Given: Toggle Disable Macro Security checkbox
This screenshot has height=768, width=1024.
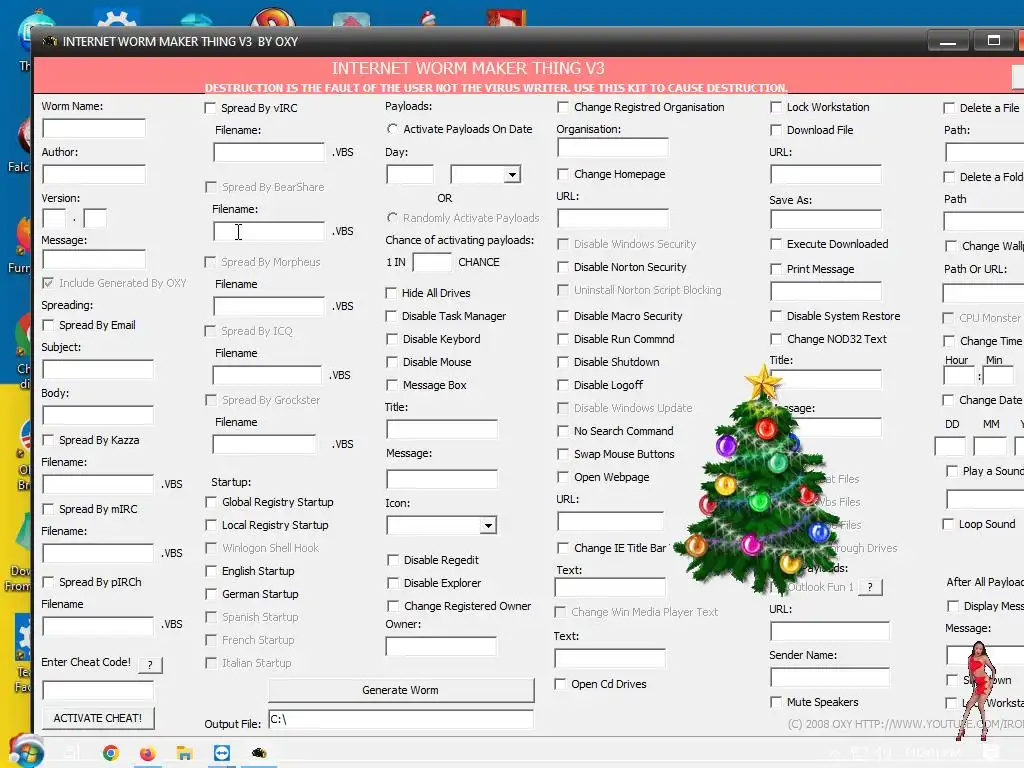Looking at the screenshot, I should [562, 316].
